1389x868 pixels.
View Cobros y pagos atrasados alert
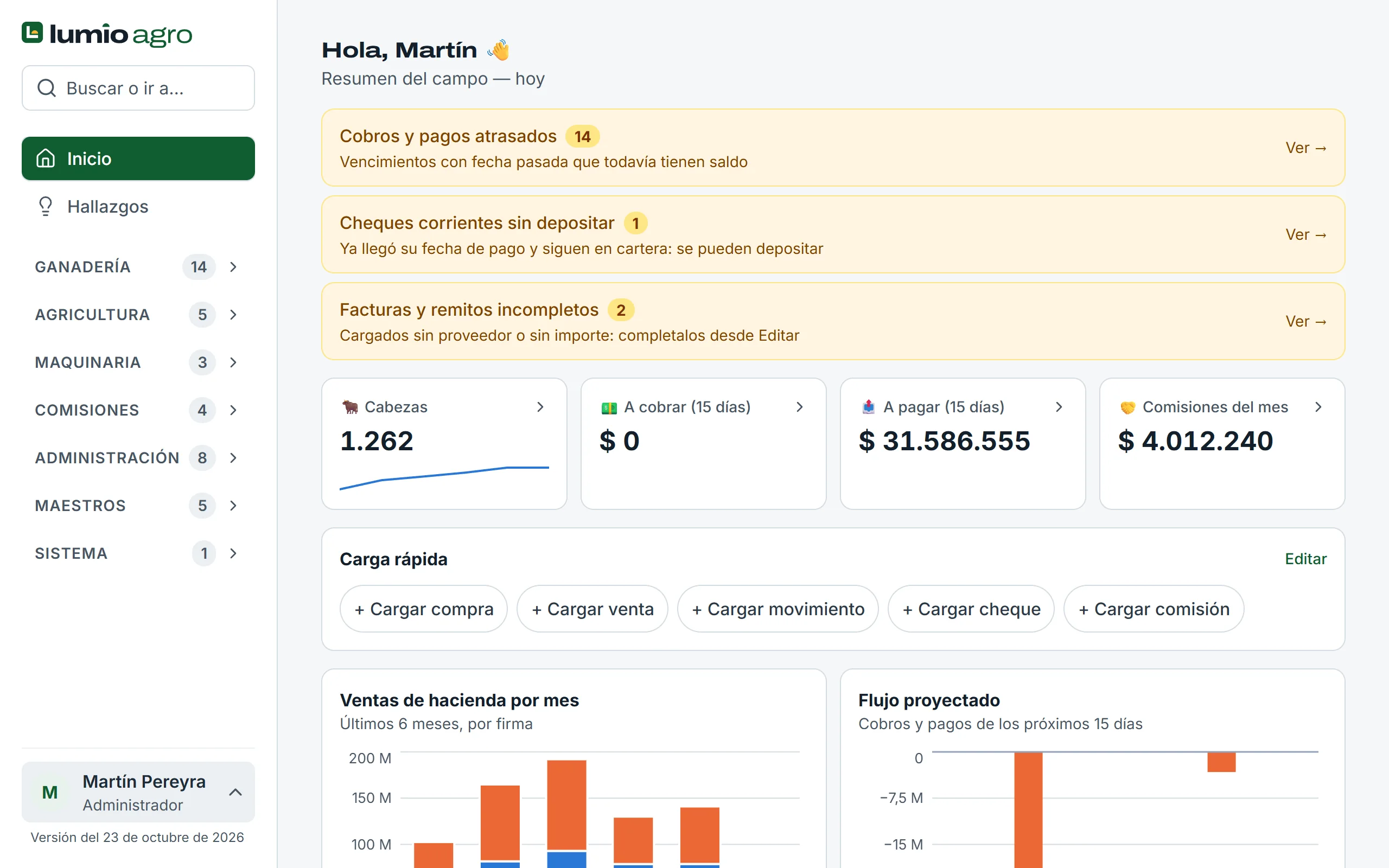[1306, 148]
